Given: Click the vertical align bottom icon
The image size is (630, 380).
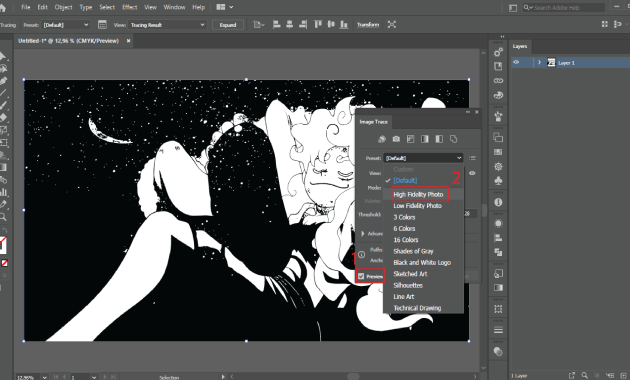Looking at the screenshot, I should [344, 25].
